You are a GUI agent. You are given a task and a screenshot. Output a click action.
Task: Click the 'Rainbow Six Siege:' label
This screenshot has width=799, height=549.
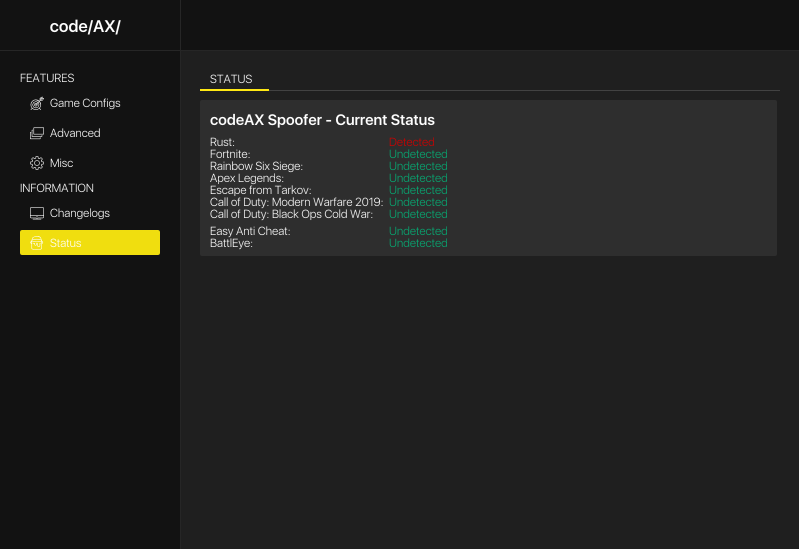pyautogui.click(x=256, y=166)
